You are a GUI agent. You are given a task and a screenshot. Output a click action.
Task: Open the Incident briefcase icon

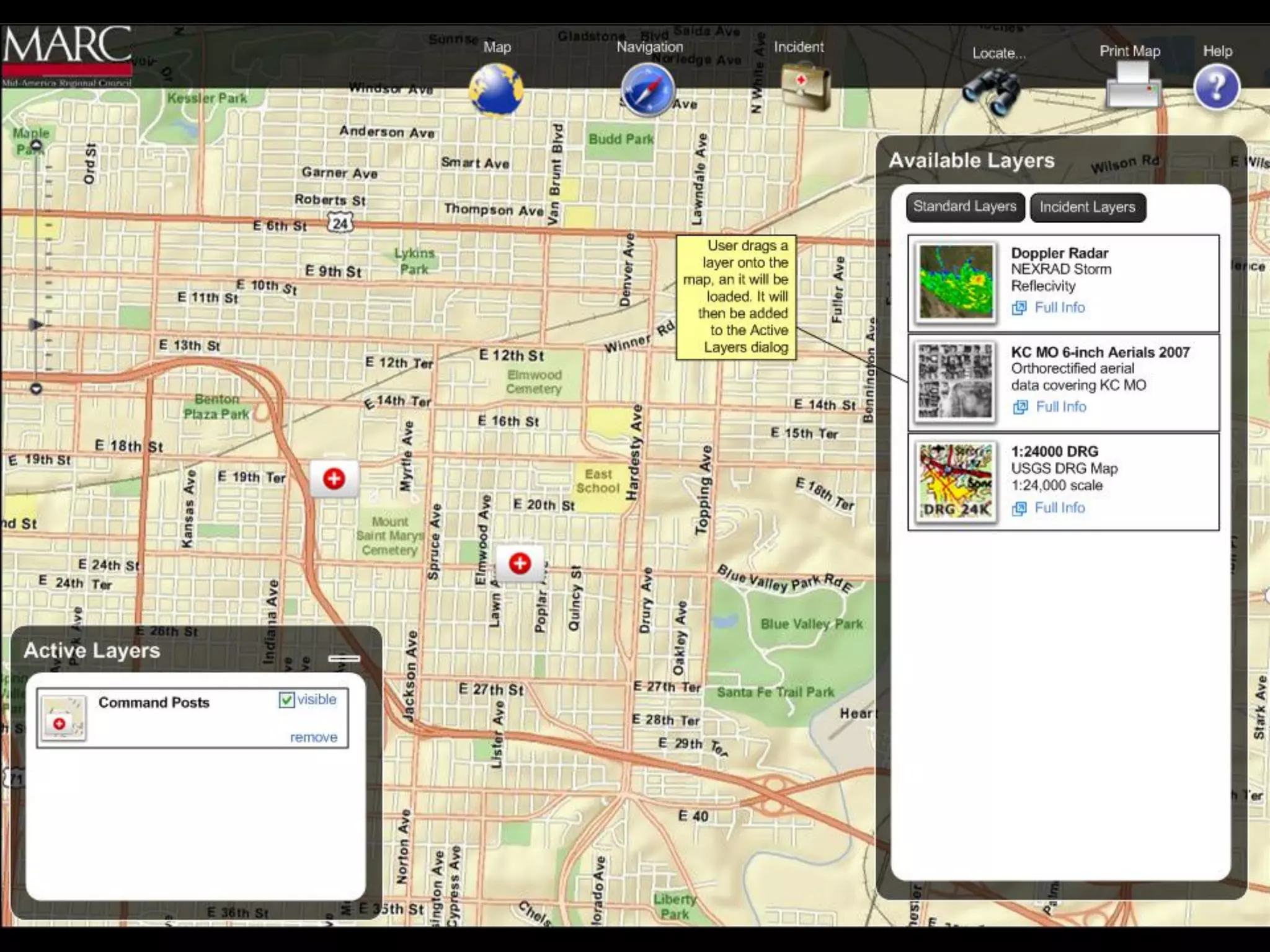click(804, 88)
